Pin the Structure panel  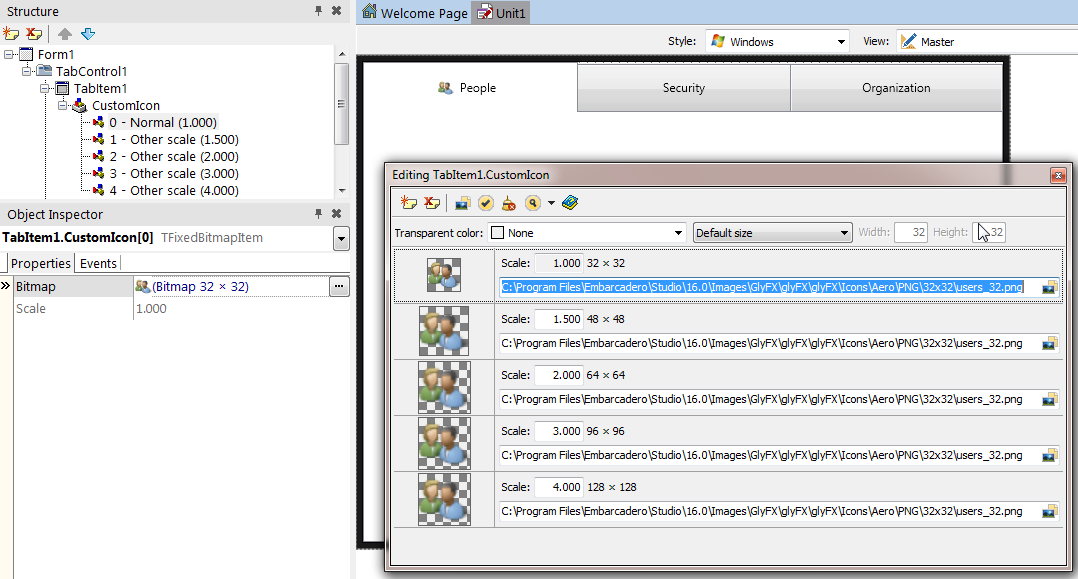tap(319, 10)
